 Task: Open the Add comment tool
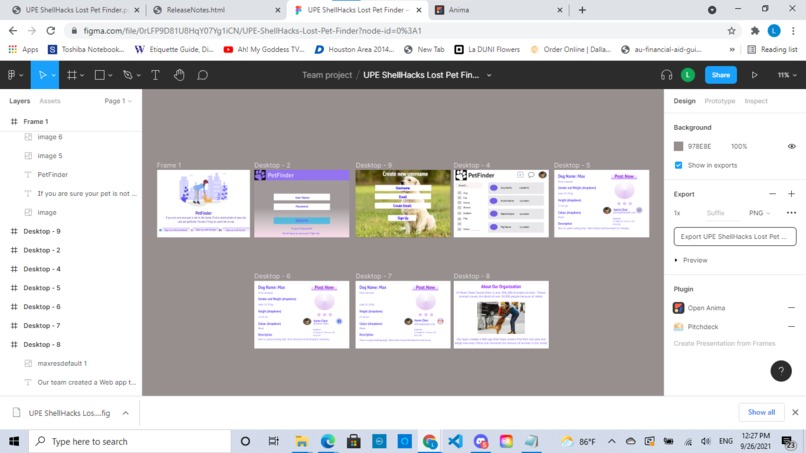(203, 75)
